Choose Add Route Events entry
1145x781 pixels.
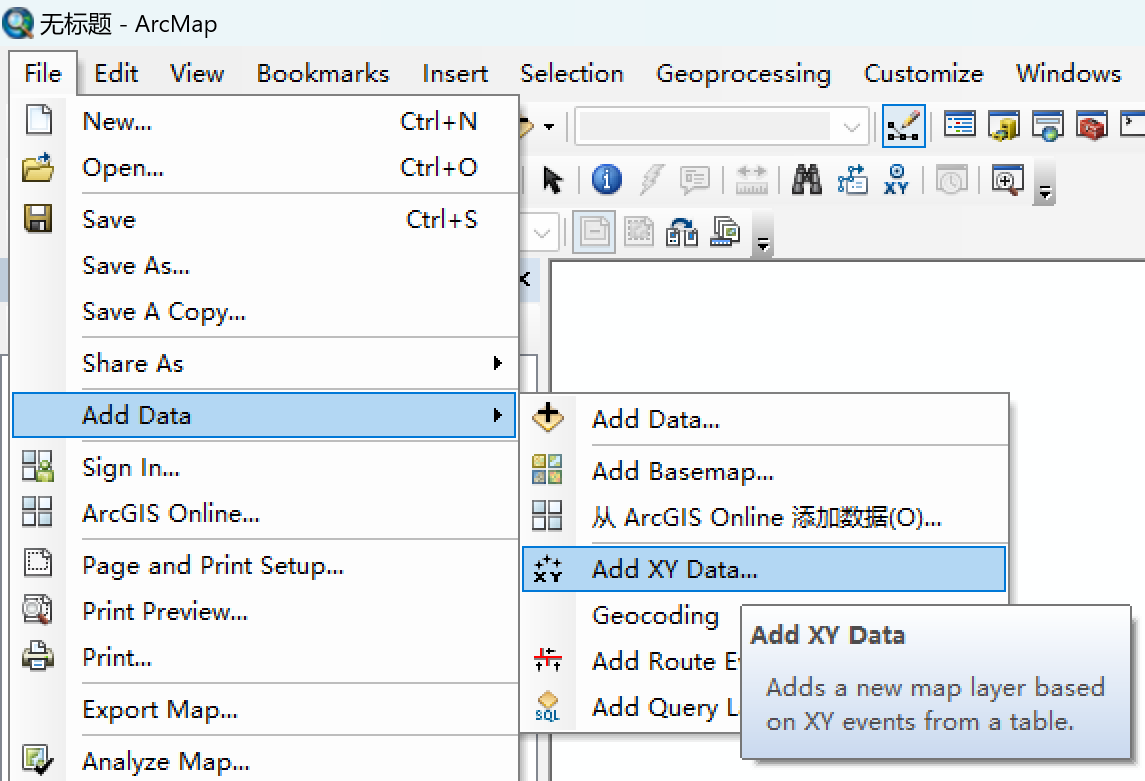(x=665, y=661)
